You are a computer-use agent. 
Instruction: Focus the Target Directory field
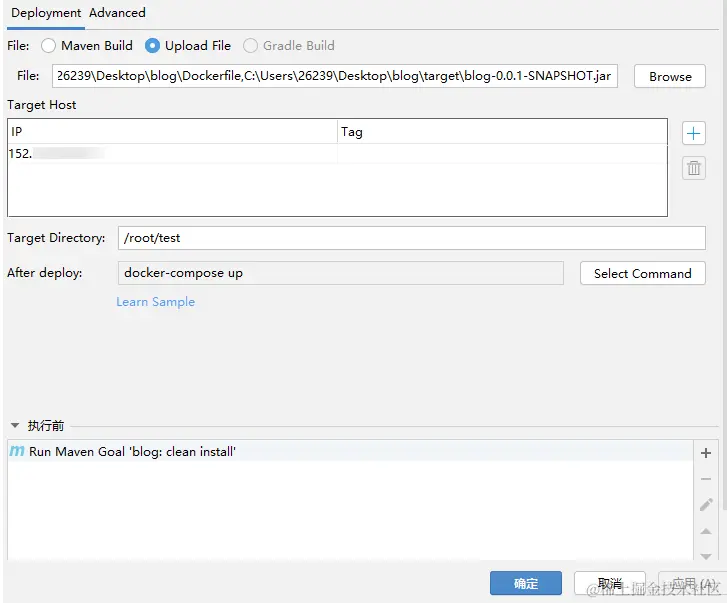tap(412, 238)
